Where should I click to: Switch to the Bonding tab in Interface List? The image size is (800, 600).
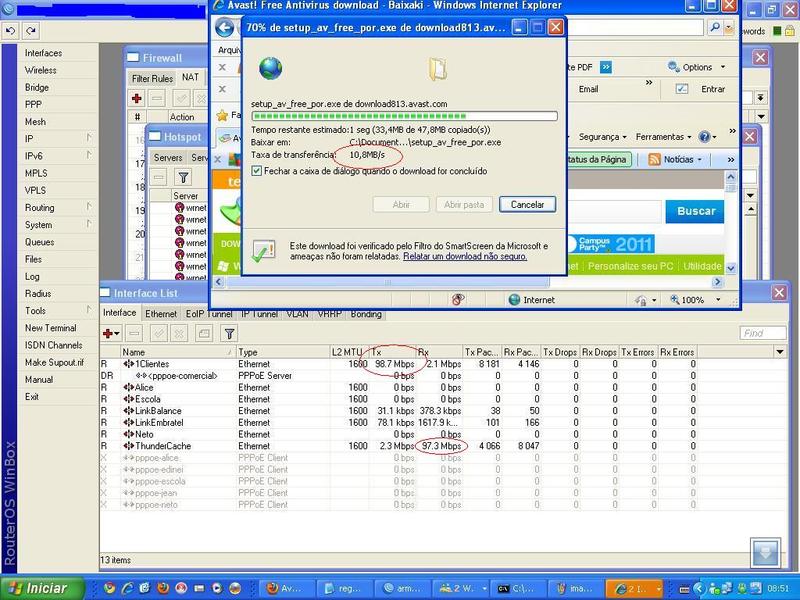(x=366, y=314)
